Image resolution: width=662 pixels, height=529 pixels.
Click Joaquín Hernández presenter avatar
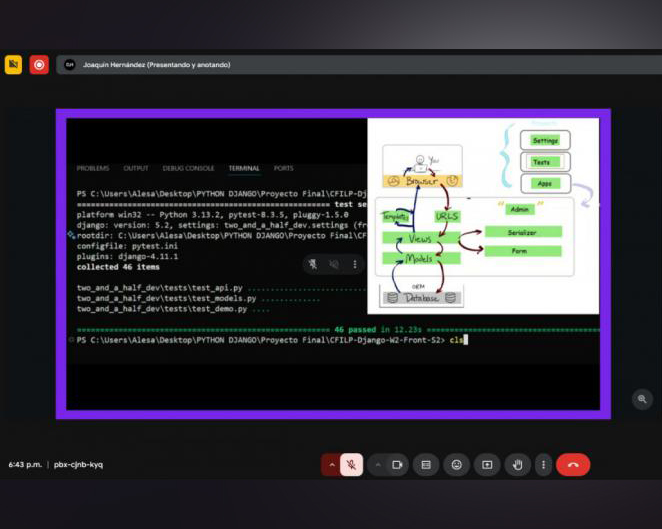click(x=69, y=64)
